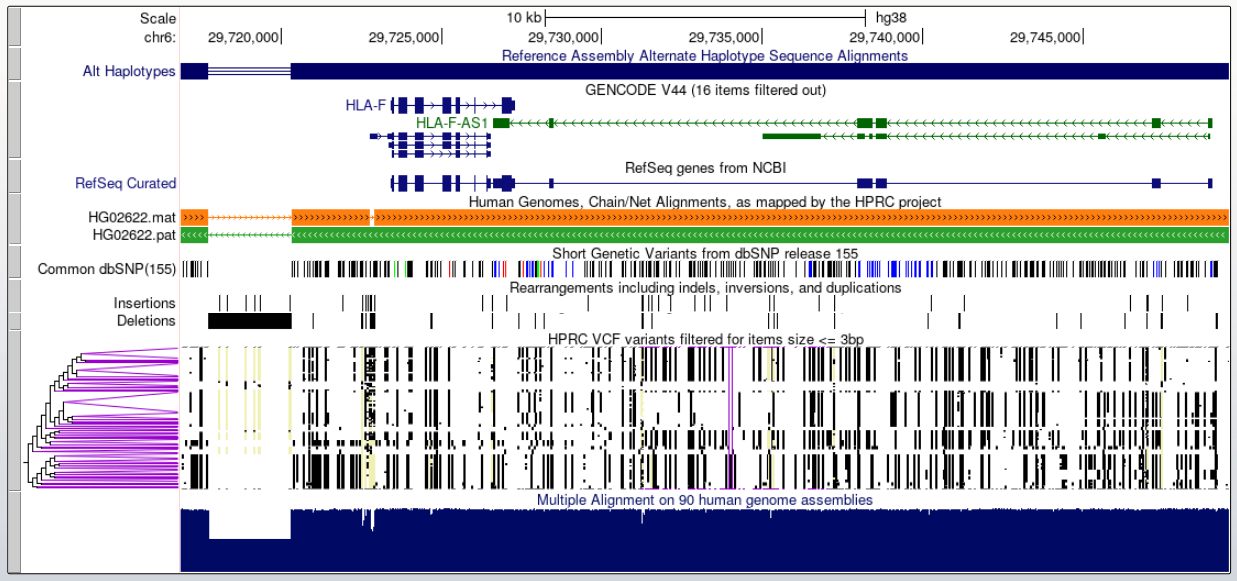
Task: Click the GENCODE V44 track title
Action: (705, 89)
